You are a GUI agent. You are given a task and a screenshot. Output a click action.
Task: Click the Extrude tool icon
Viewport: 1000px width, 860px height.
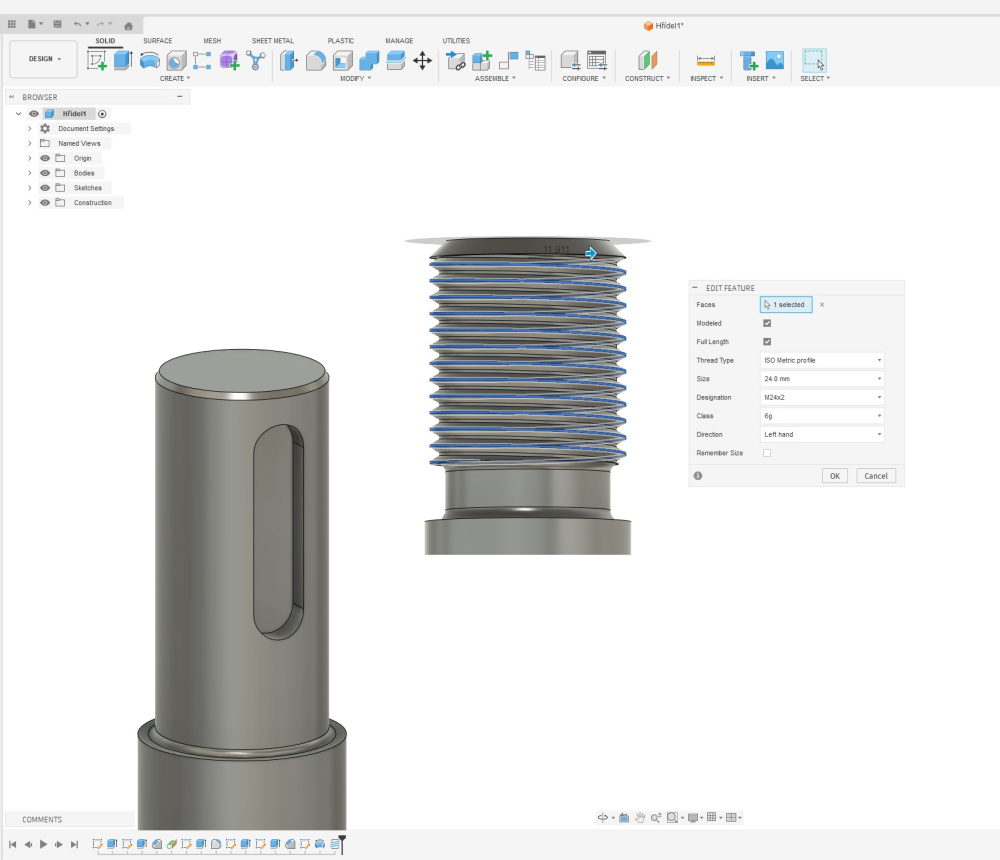tap(123, 61)
